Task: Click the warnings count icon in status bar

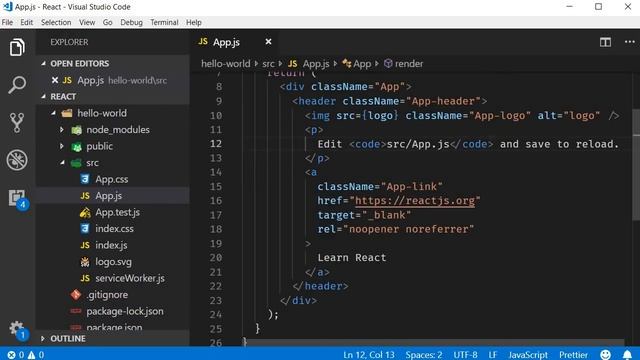Action: coord(31,355)
